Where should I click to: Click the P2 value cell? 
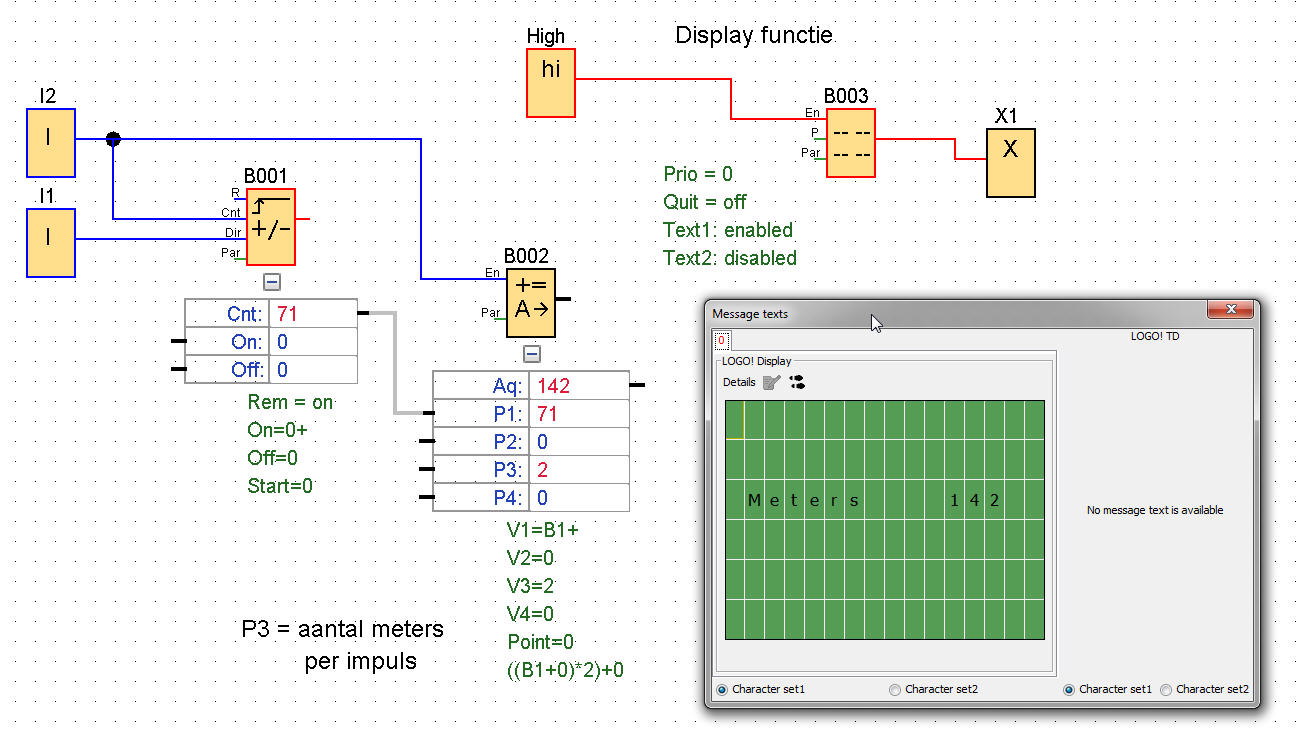point(581,442)
